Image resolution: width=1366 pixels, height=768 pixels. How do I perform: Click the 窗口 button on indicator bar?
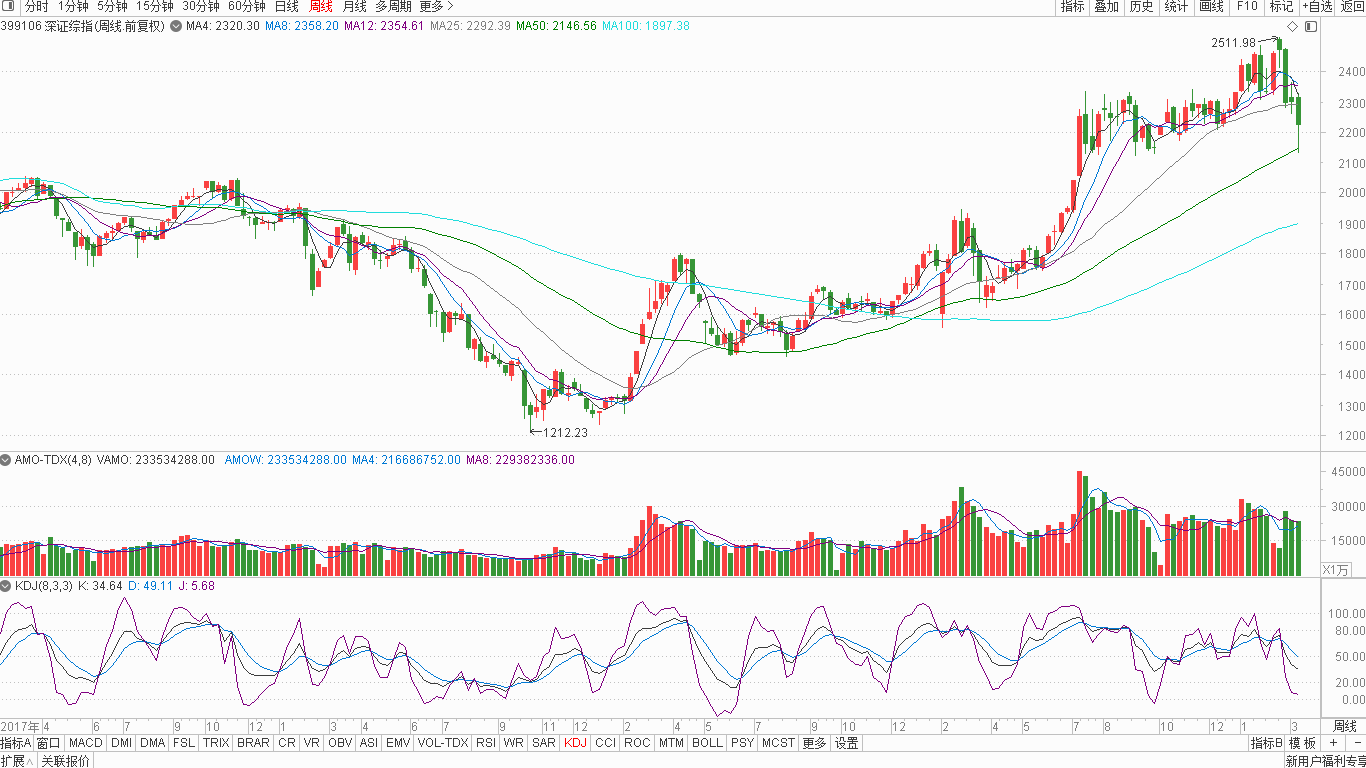click(49, 743)
